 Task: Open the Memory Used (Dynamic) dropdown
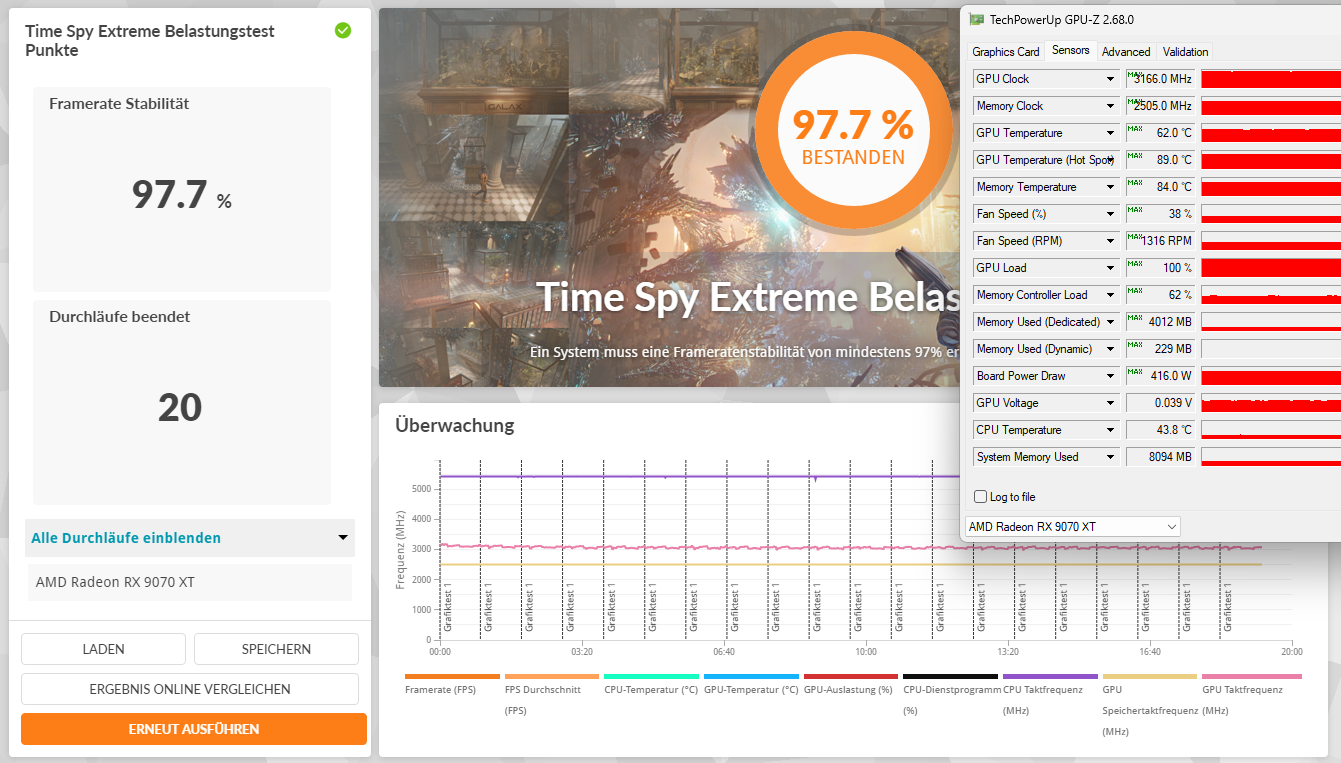point(1109,349)
